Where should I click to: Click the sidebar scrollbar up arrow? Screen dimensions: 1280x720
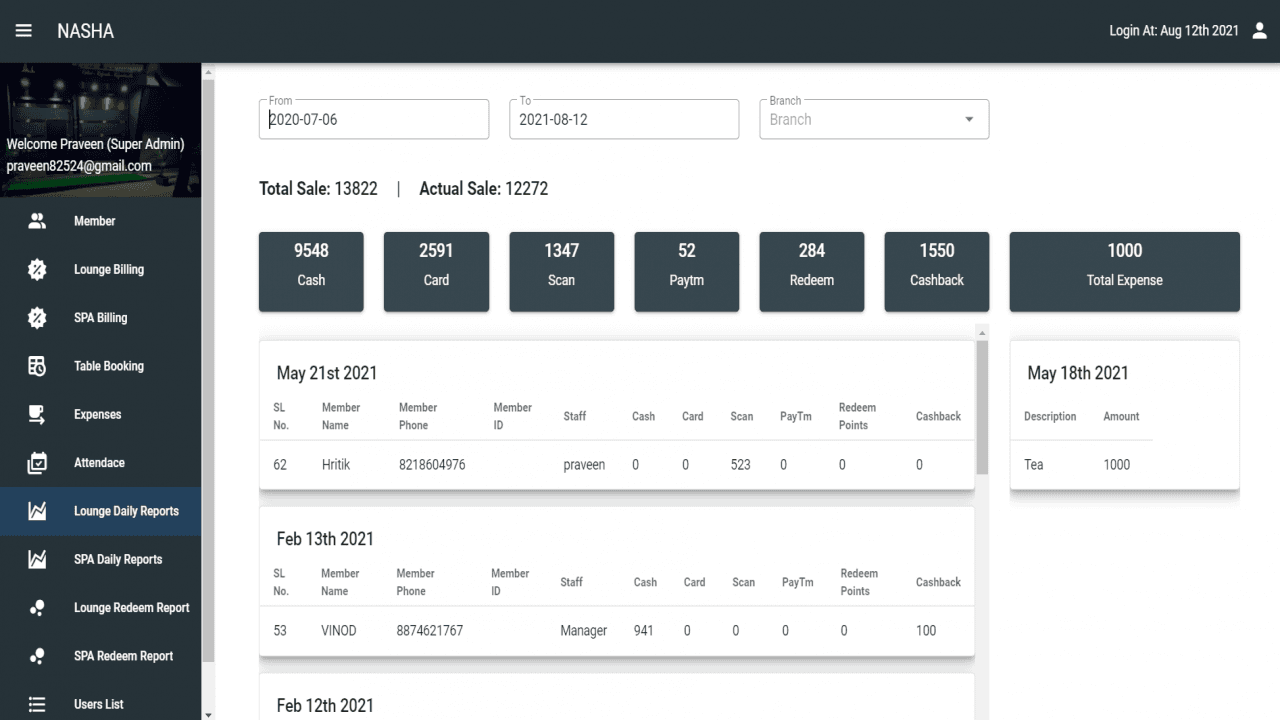pyautogui.click(x=208, y=70)
